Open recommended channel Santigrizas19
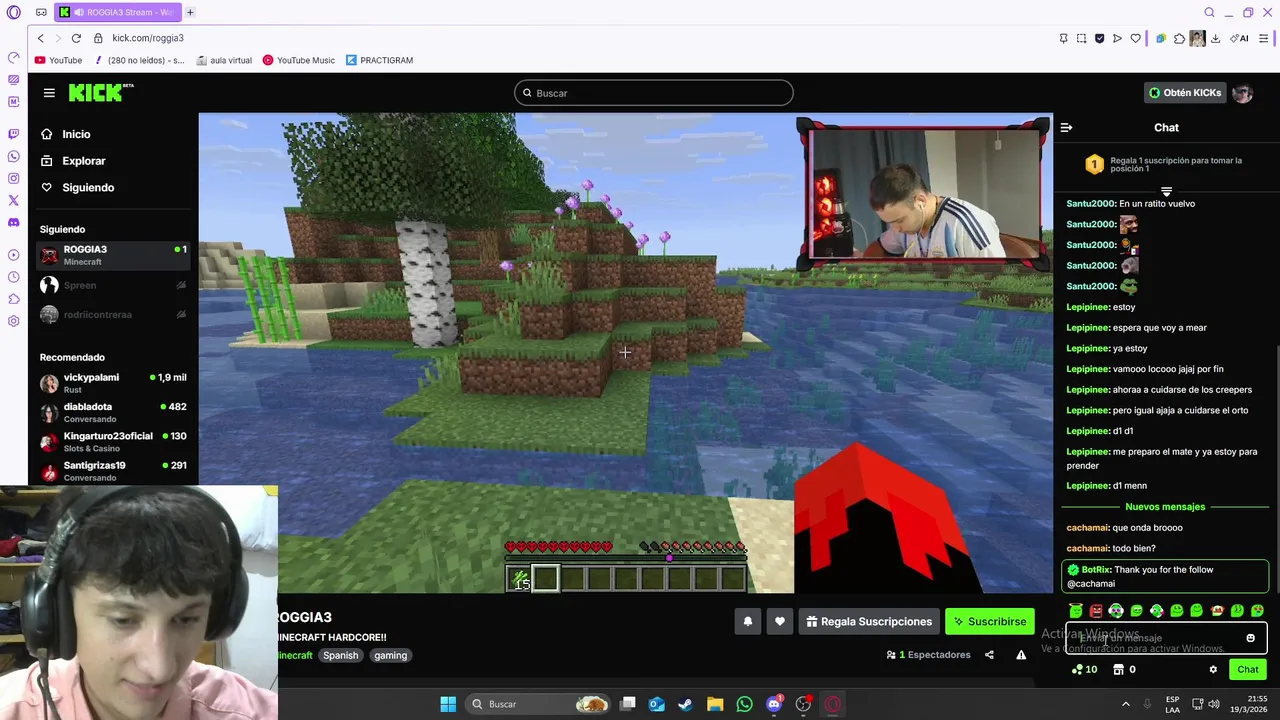 [113, 470]
